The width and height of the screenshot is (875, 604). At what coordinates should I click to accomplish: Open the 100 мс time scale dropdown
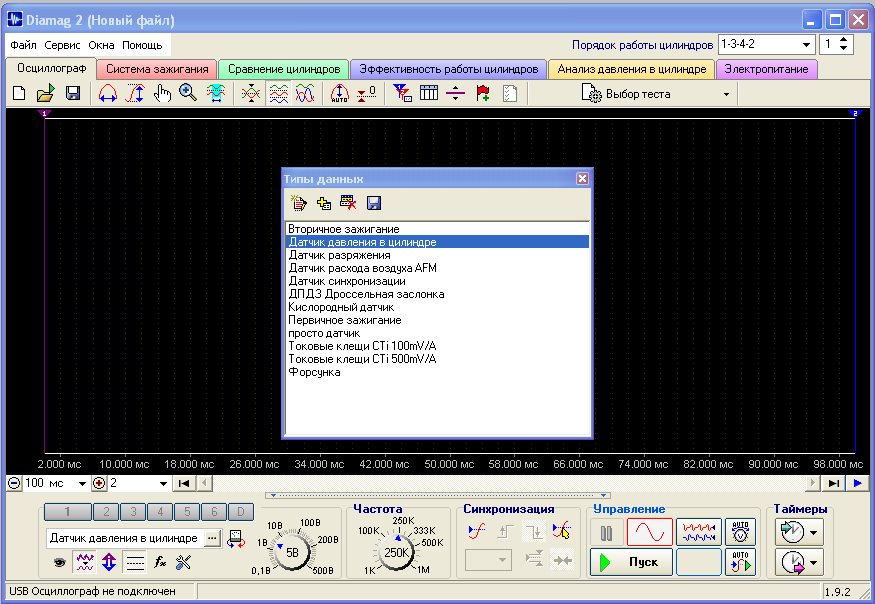click(81, 483)
